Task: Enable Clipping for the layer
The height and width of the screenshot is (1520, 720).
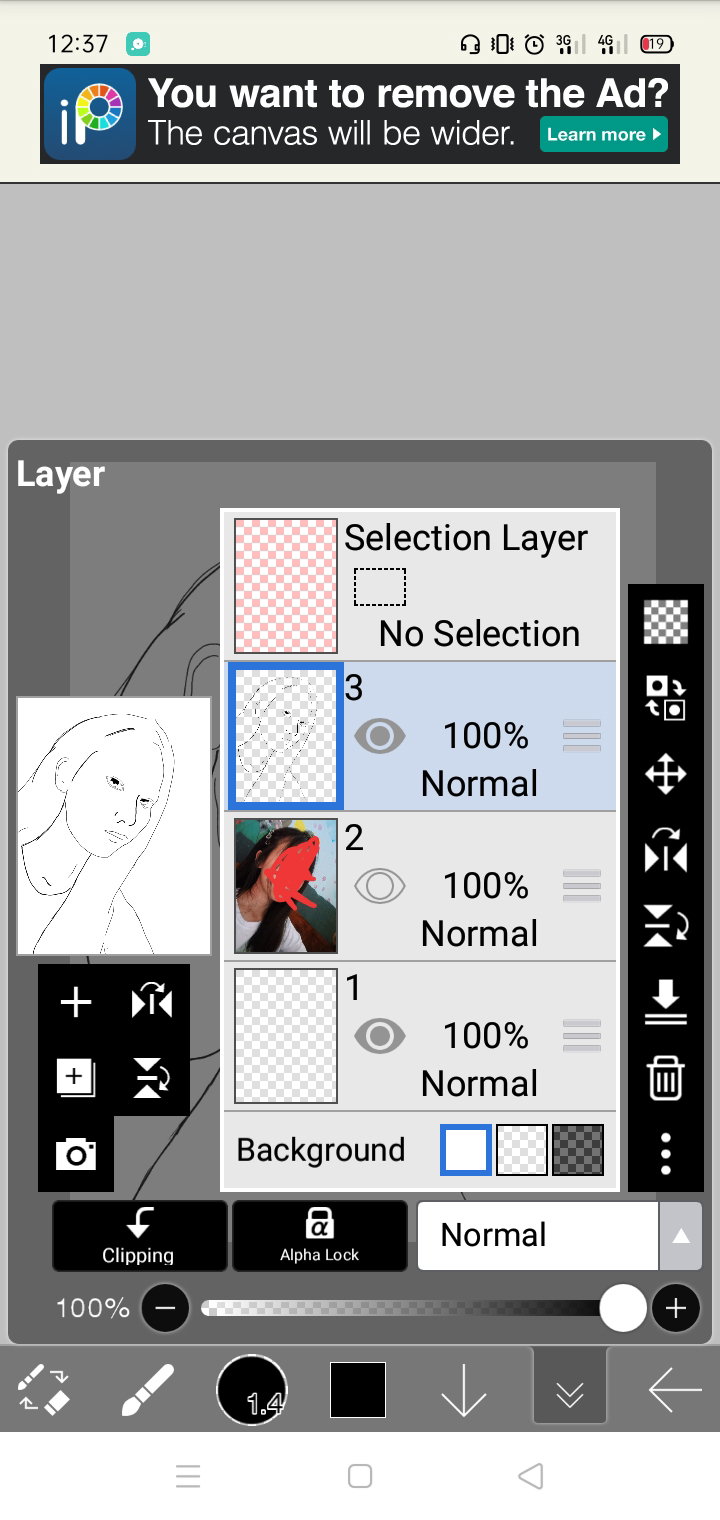Action: tap(139, 1236)
